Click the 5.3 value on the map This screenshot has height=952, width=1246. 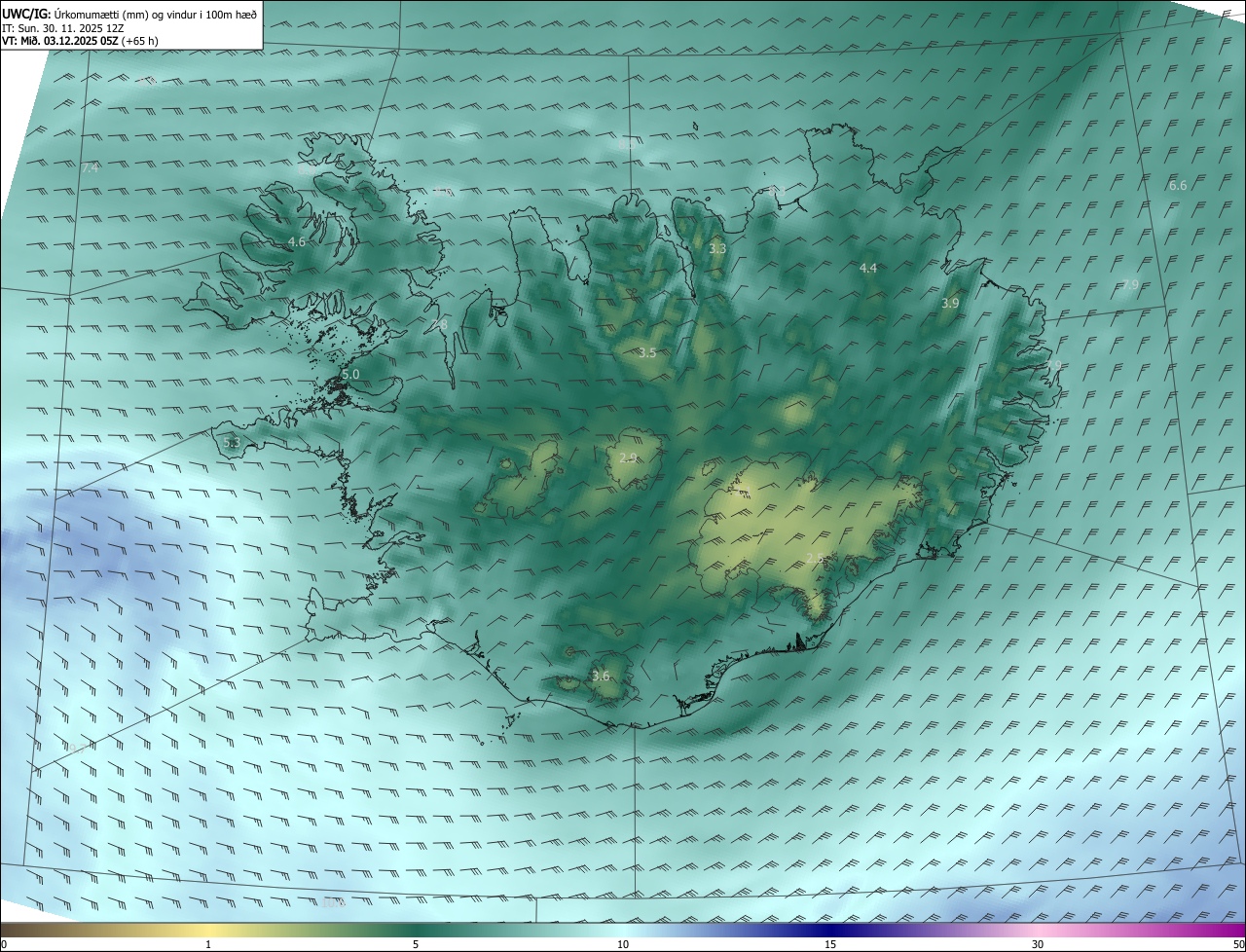232,443
